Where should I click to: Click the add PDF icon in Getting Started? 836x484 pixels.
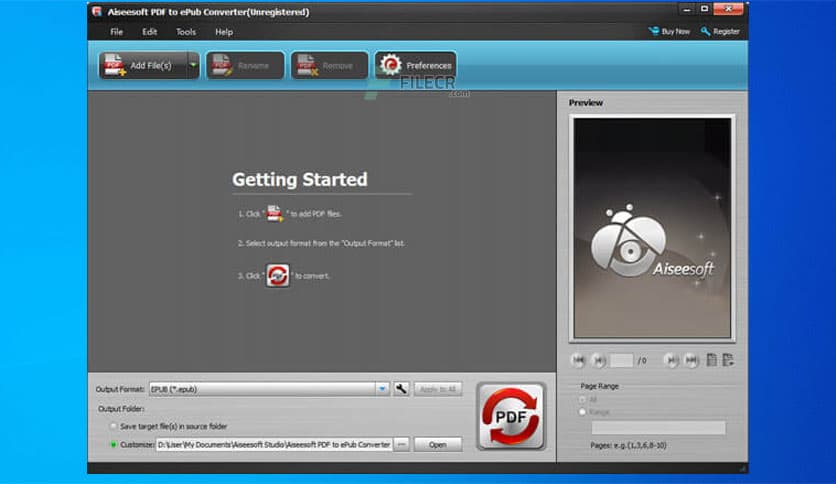[275, 213]
